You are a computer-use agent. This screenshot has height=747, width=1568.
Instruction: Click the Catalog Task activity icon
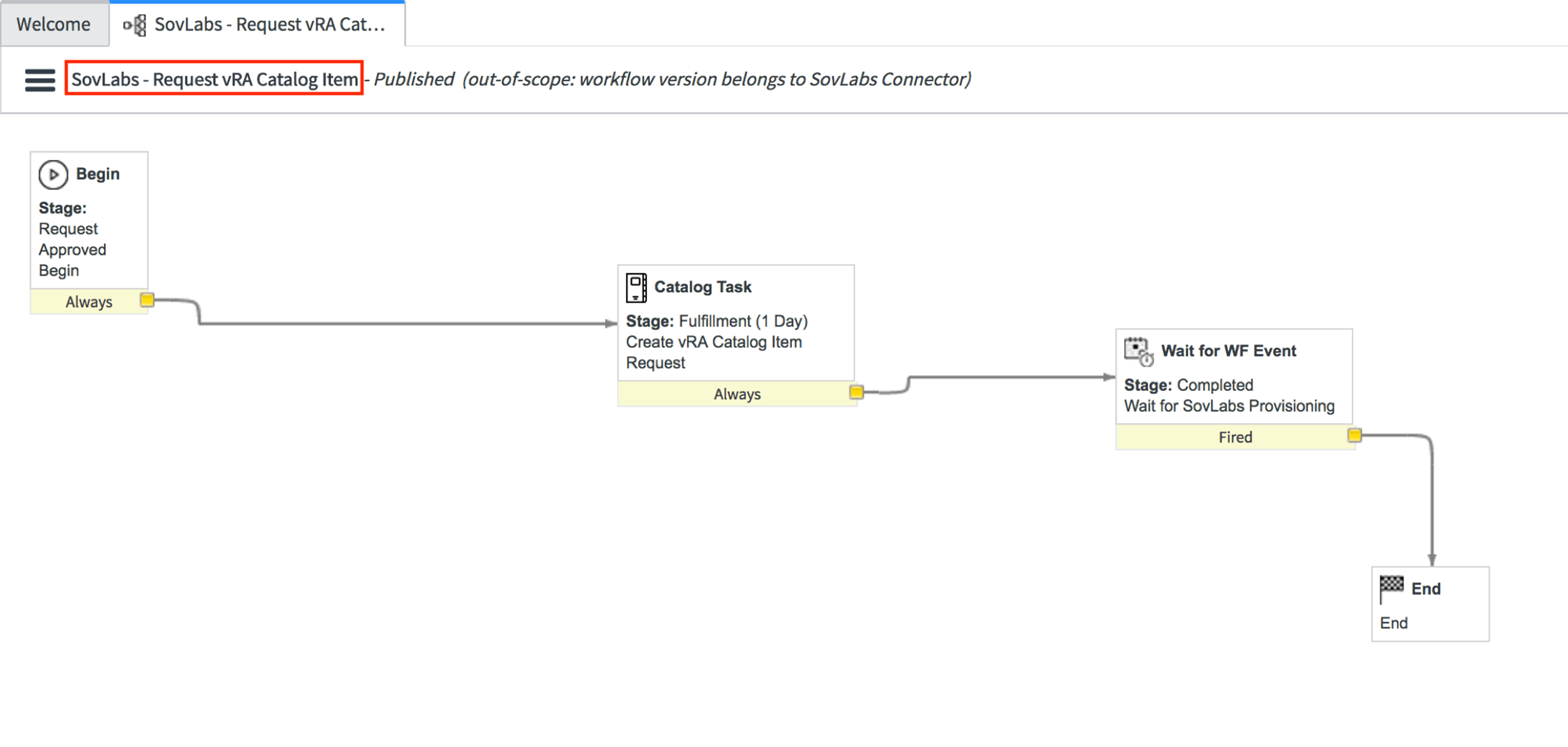click(636, 288)
